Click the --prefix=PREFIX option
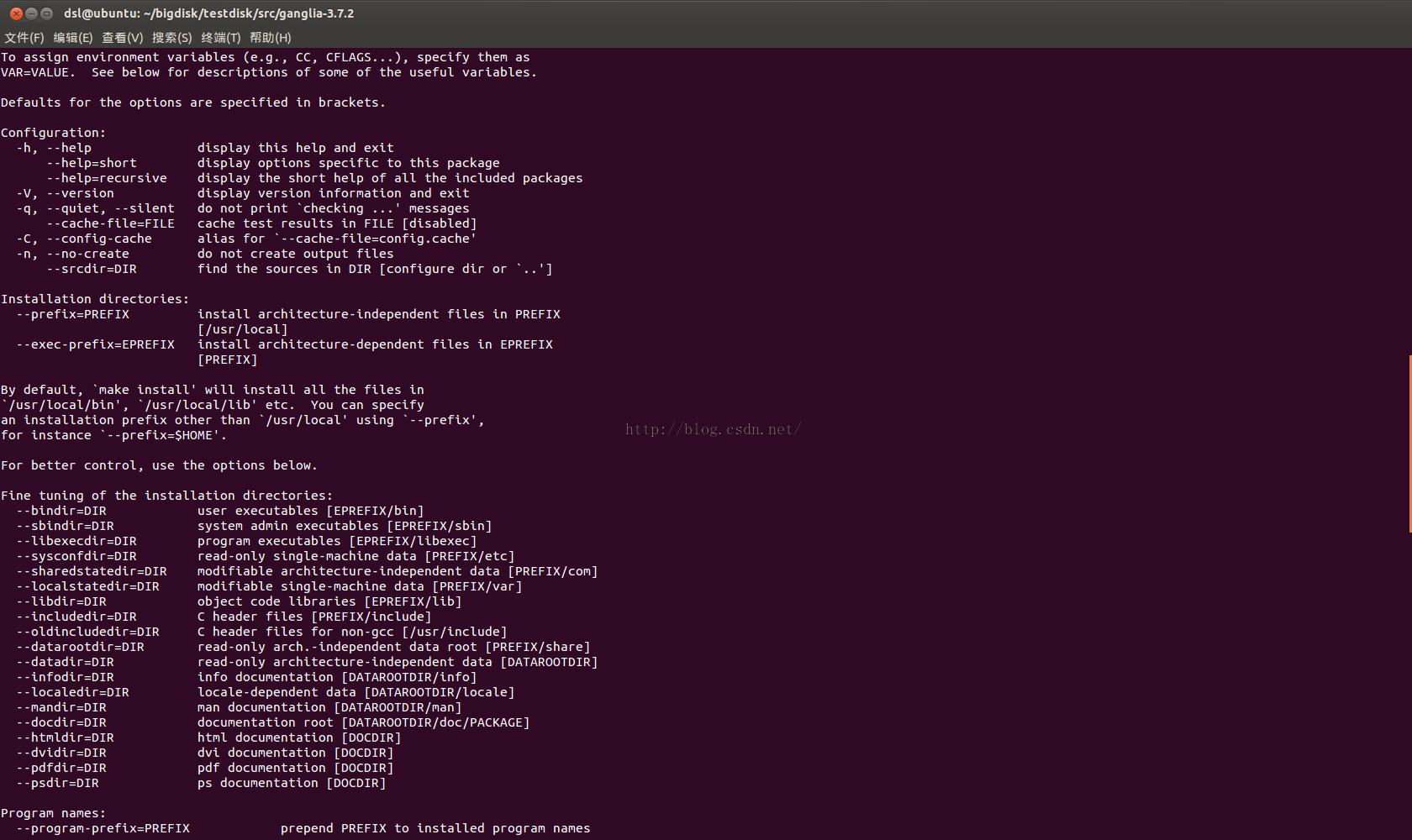1412x840 pixels. coord(72,314)
